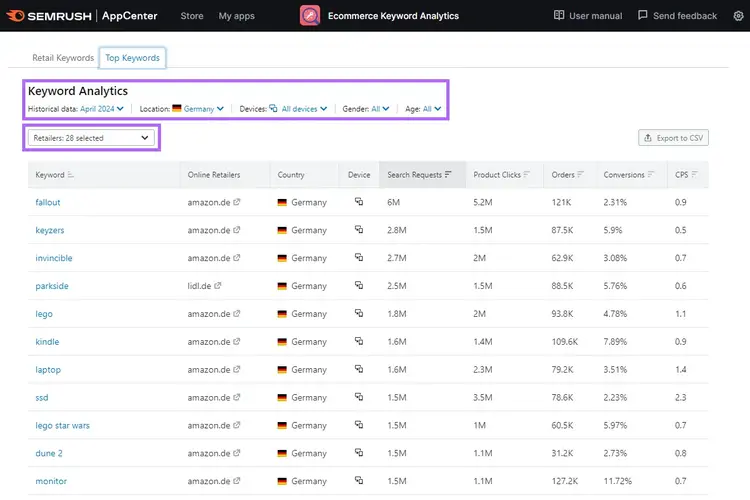Click the export icon in Export to CSV
Image resolution: width=750 pixels, height=500 pixels.
(x=648, y=138)
